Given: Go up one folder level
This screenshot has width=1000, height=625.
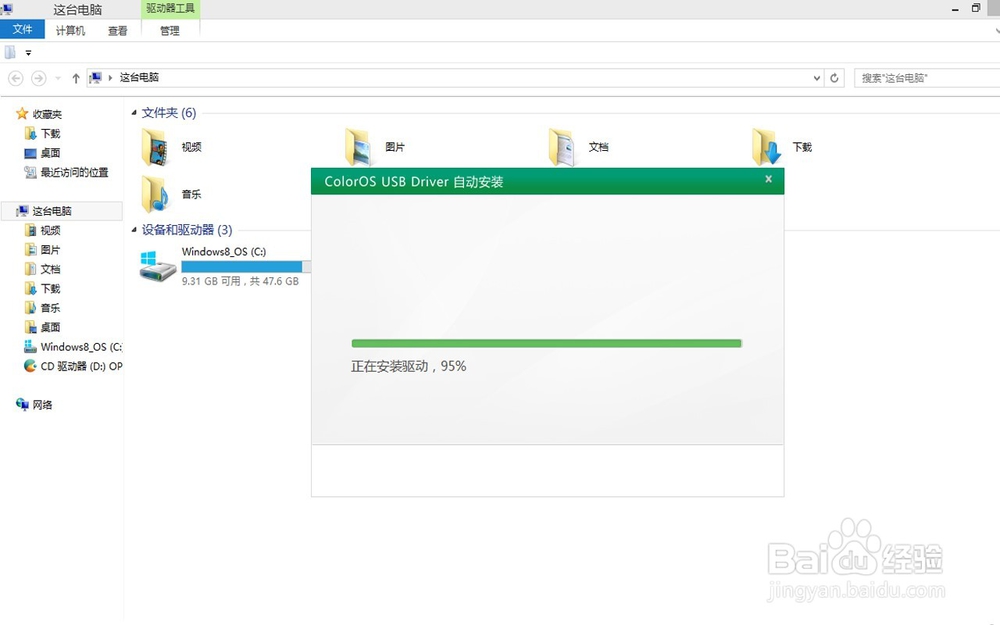Looking at the screenshot, I should pos(76,78).
